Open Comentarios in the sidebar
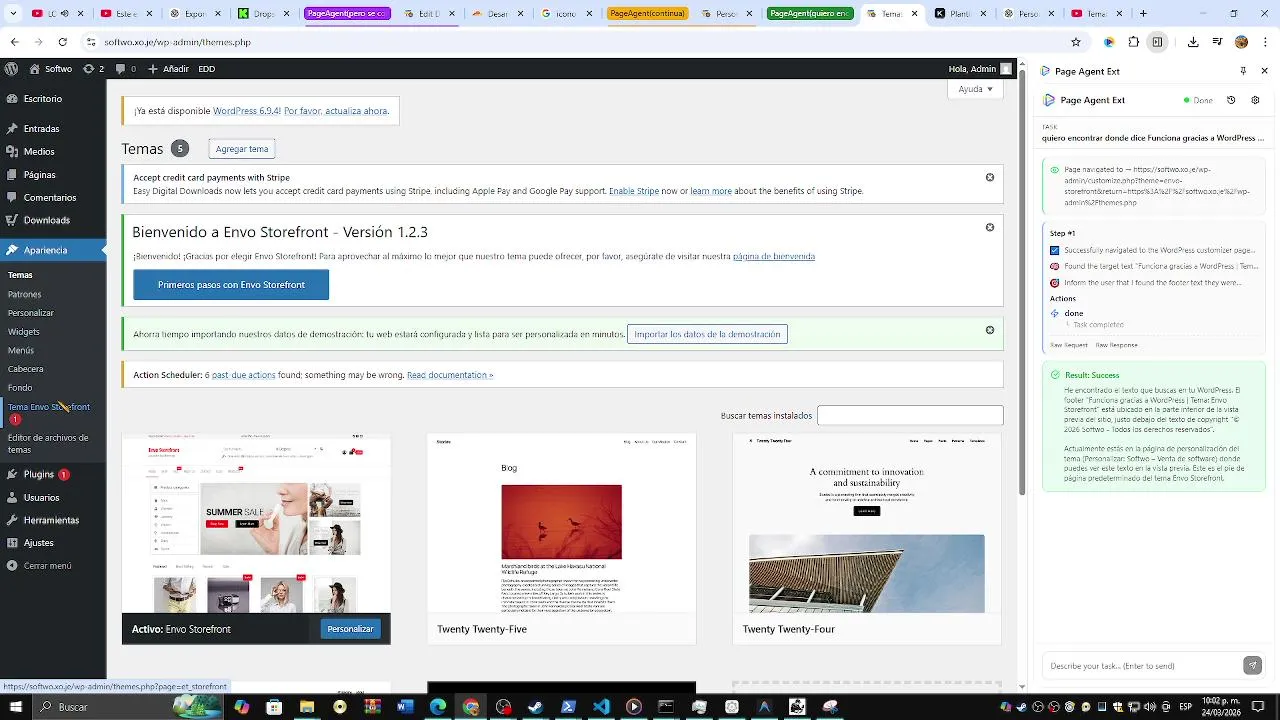This screenshot has width=1280, height=720. (49, 198)
